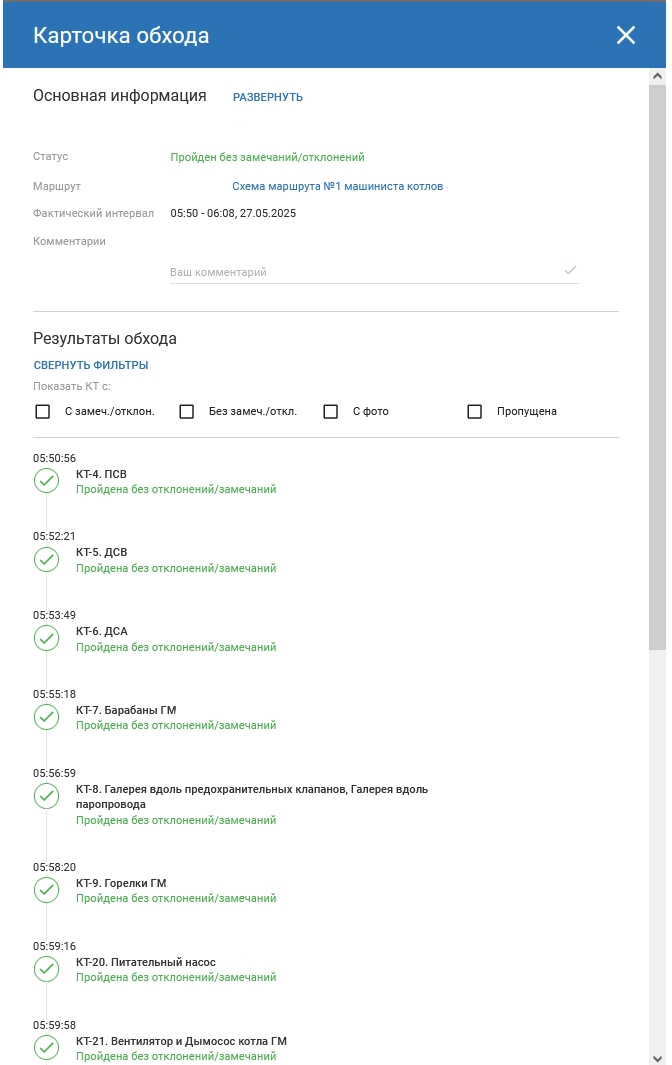Open the КТ-21. Вентилятор и Дымосос entry
The height and width of the screenshot is (1065, 672).
pyautogui.click(x=181, y=1041)
